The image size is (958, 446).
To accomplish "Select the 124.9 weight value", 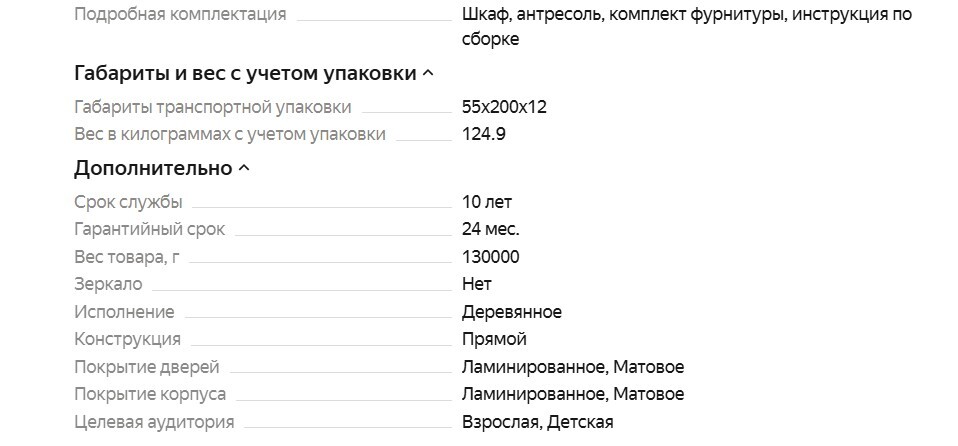I will (x=484, y=134).
